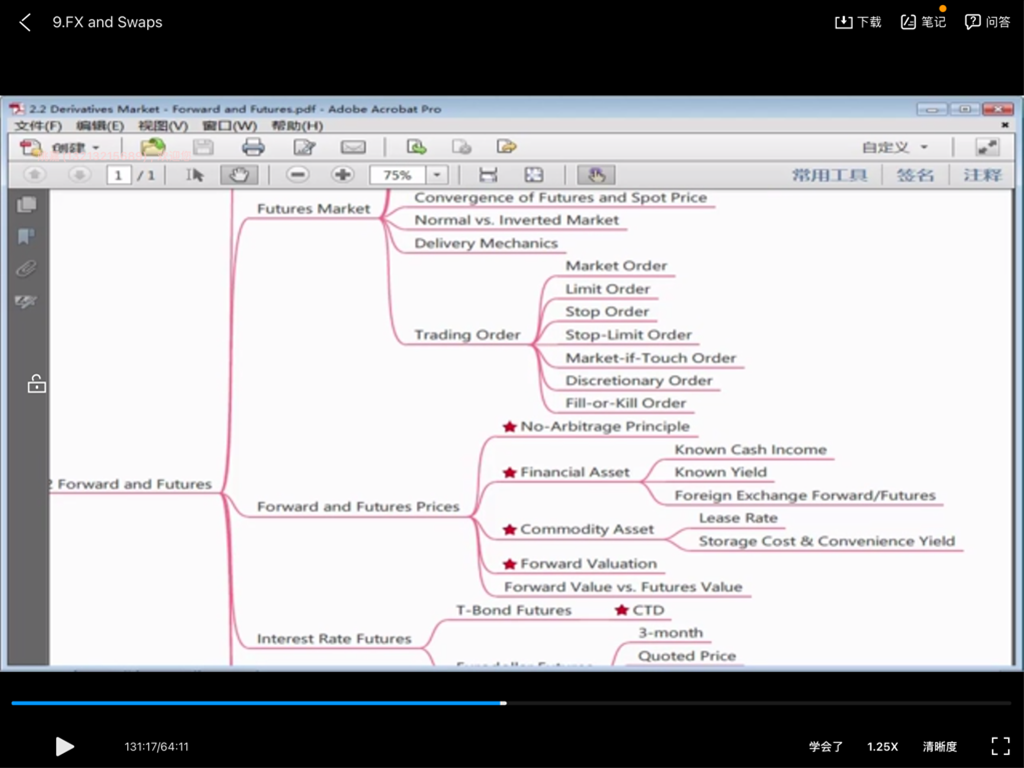Click the zoom in plus button
Image resolution: width=1024 pixels, height=768 pixels.
click(x=342, y=174)
